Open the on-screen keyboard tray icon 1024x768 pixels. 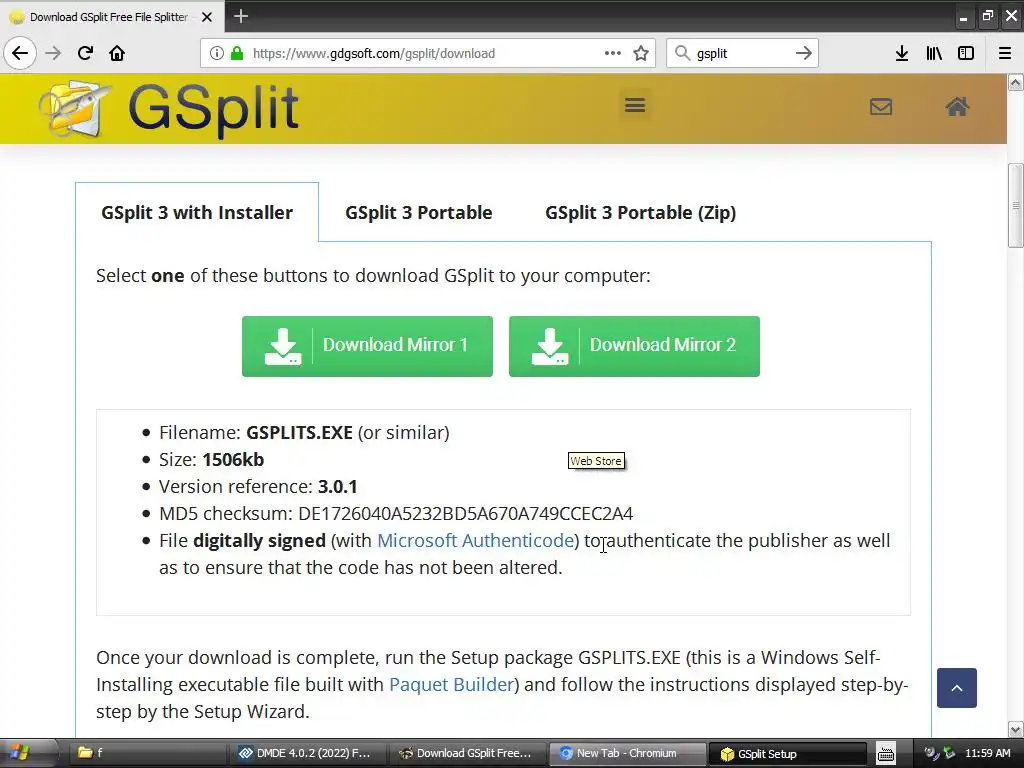click(x=886, y=754)
